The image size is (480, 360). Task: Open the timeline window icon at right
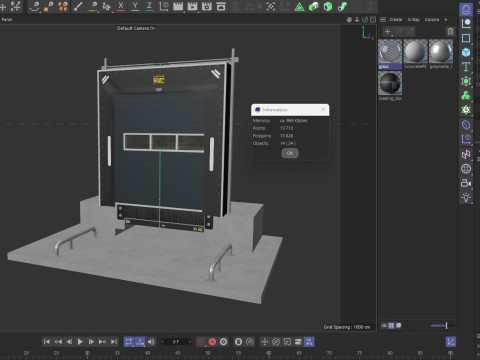point(451,342)
